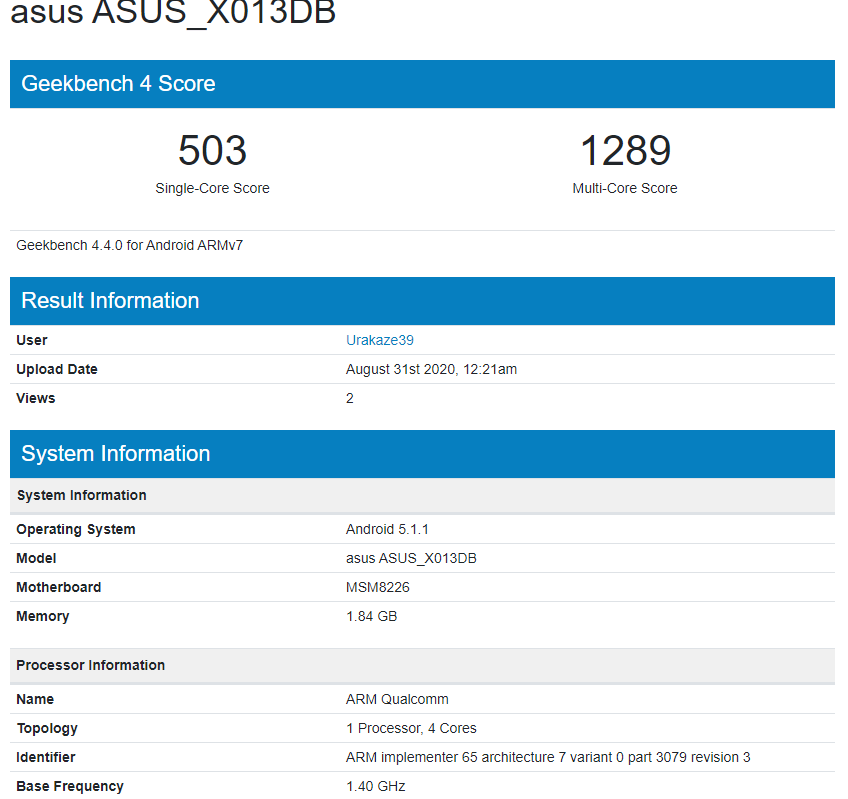Open the Urakaze39 user profile link
848x799 pixels.
(x=380, y=340)
